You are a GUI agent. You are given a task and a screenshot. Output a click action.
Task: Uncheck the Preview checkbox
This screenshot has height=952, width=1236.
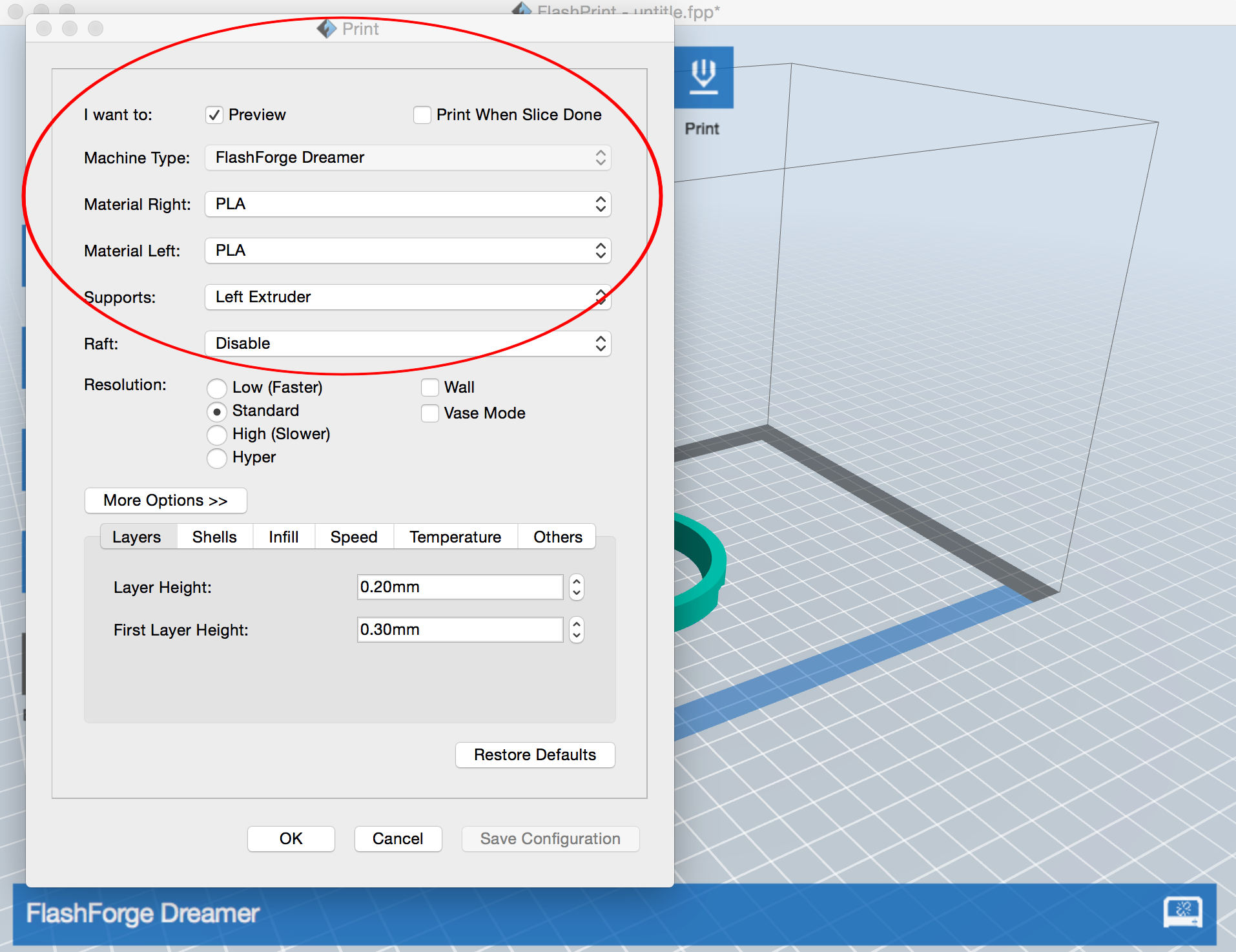pos(214,115)
